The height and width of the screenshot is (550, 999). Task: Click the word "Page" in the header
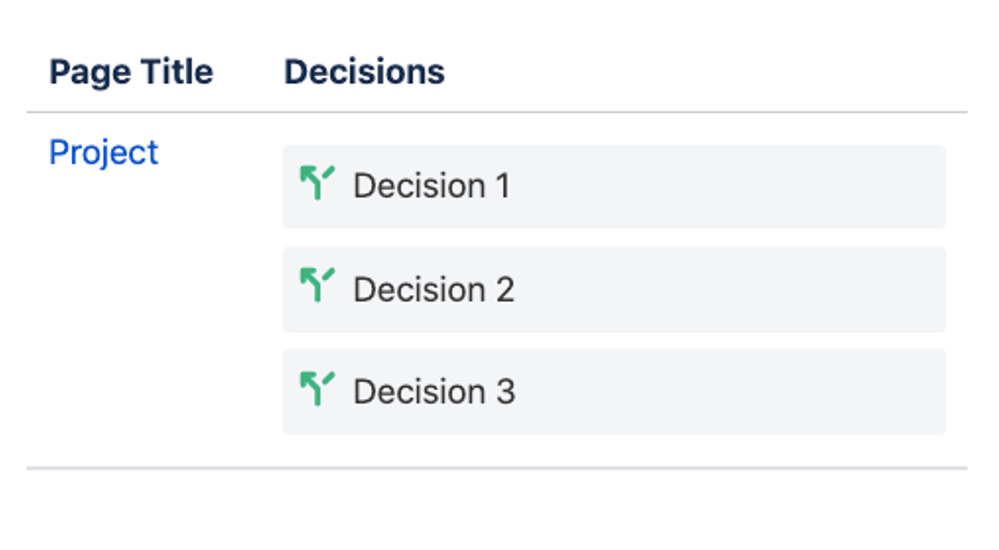pyautogui.click(x=83, y=72)
